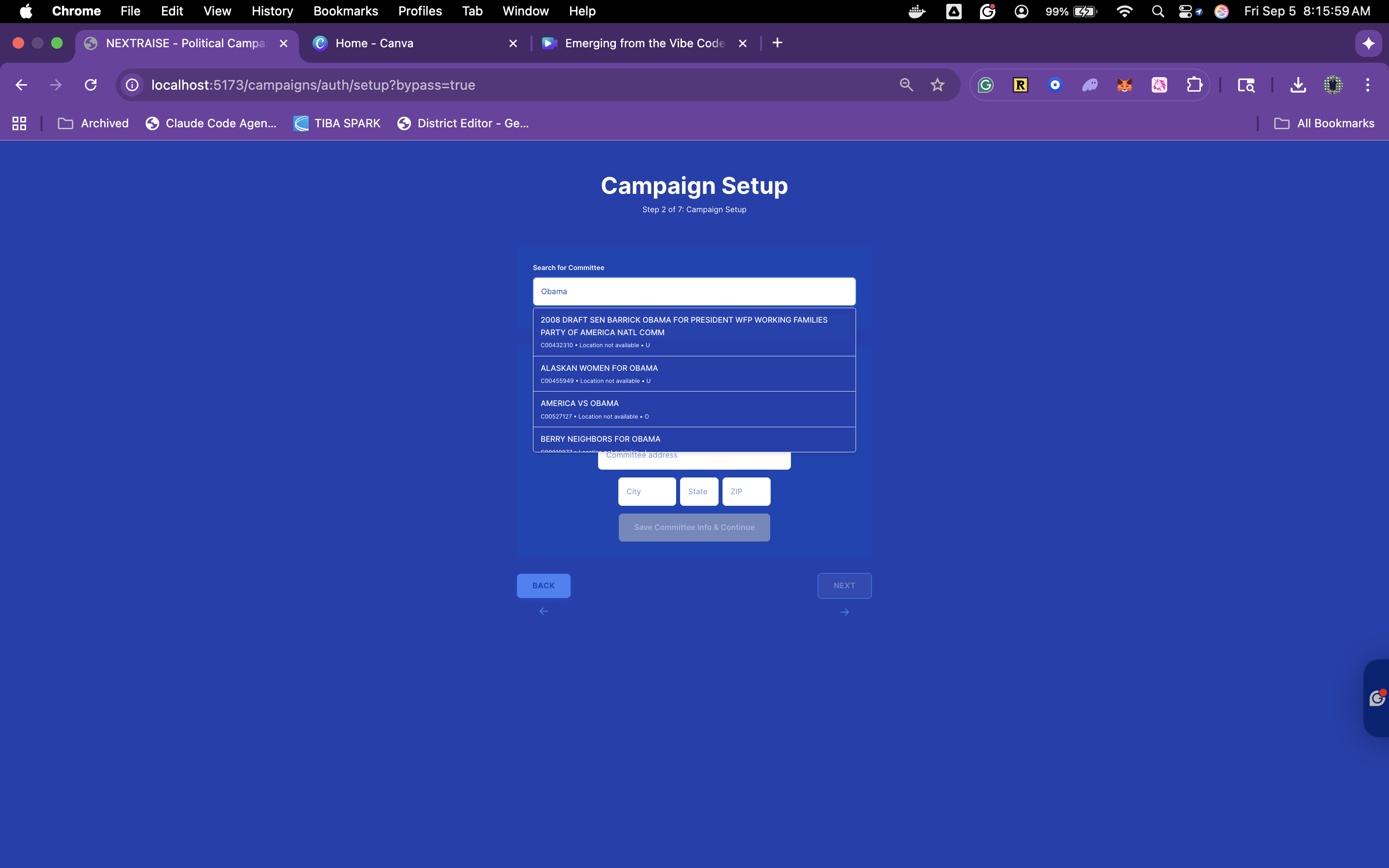This screenshot has width=1389, height=868.
Task: Focus the City input field
Action: point(646,491)
